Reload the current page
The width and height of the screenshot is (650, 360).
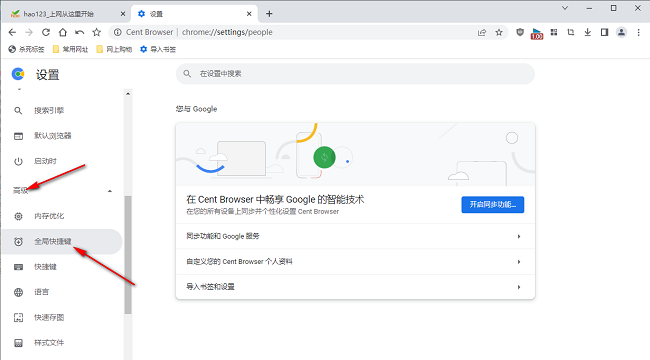point(46,32)
